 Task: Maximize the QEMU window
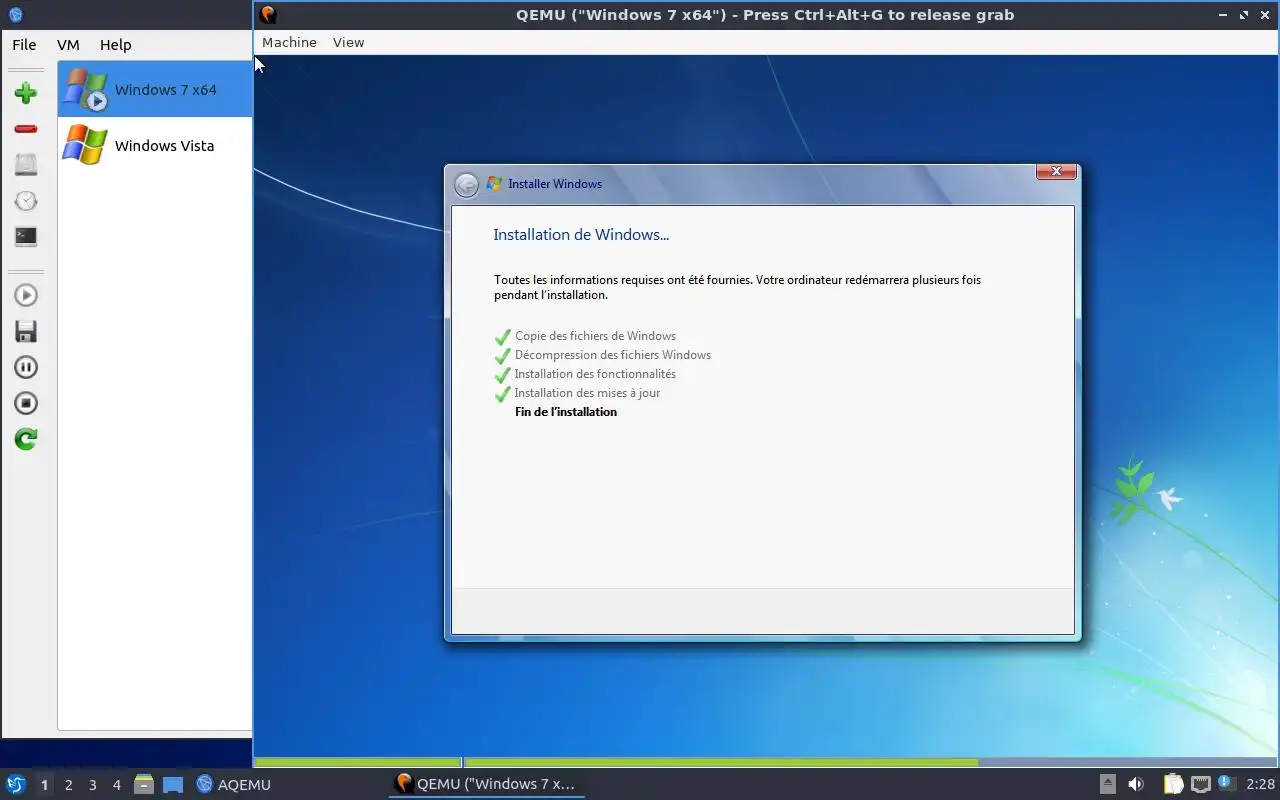(1244, 15)
